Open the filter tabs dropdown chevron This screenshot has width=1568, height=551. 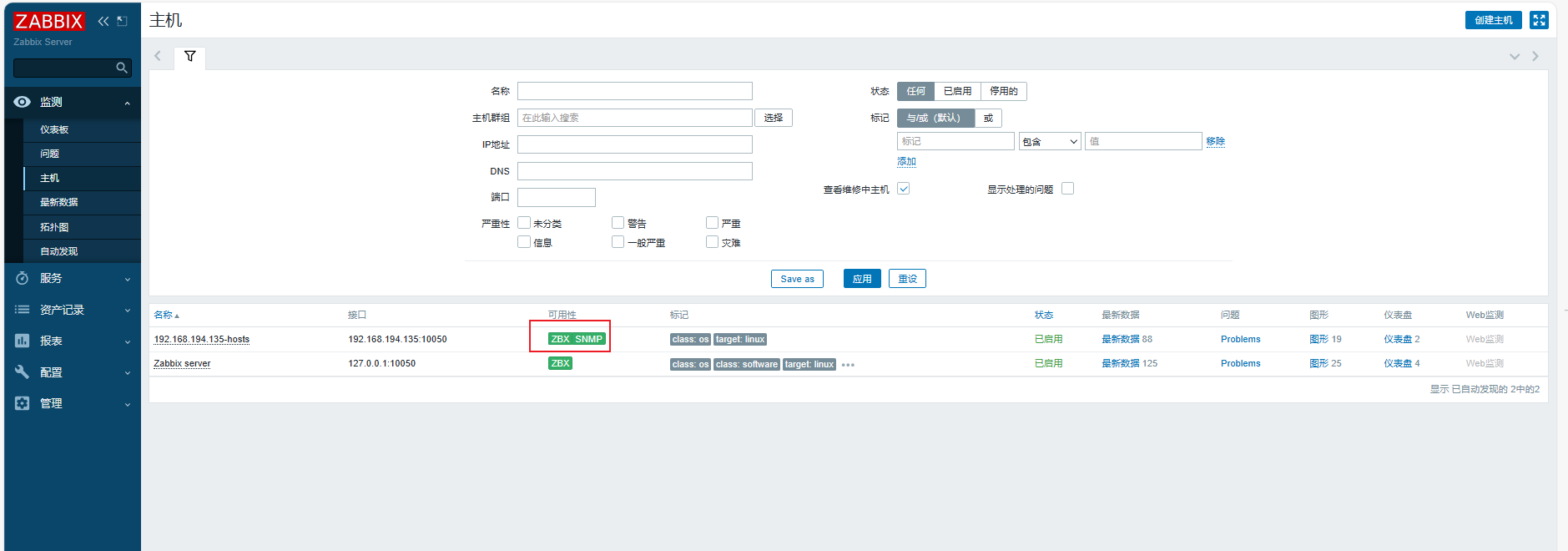click(1515, 56)
